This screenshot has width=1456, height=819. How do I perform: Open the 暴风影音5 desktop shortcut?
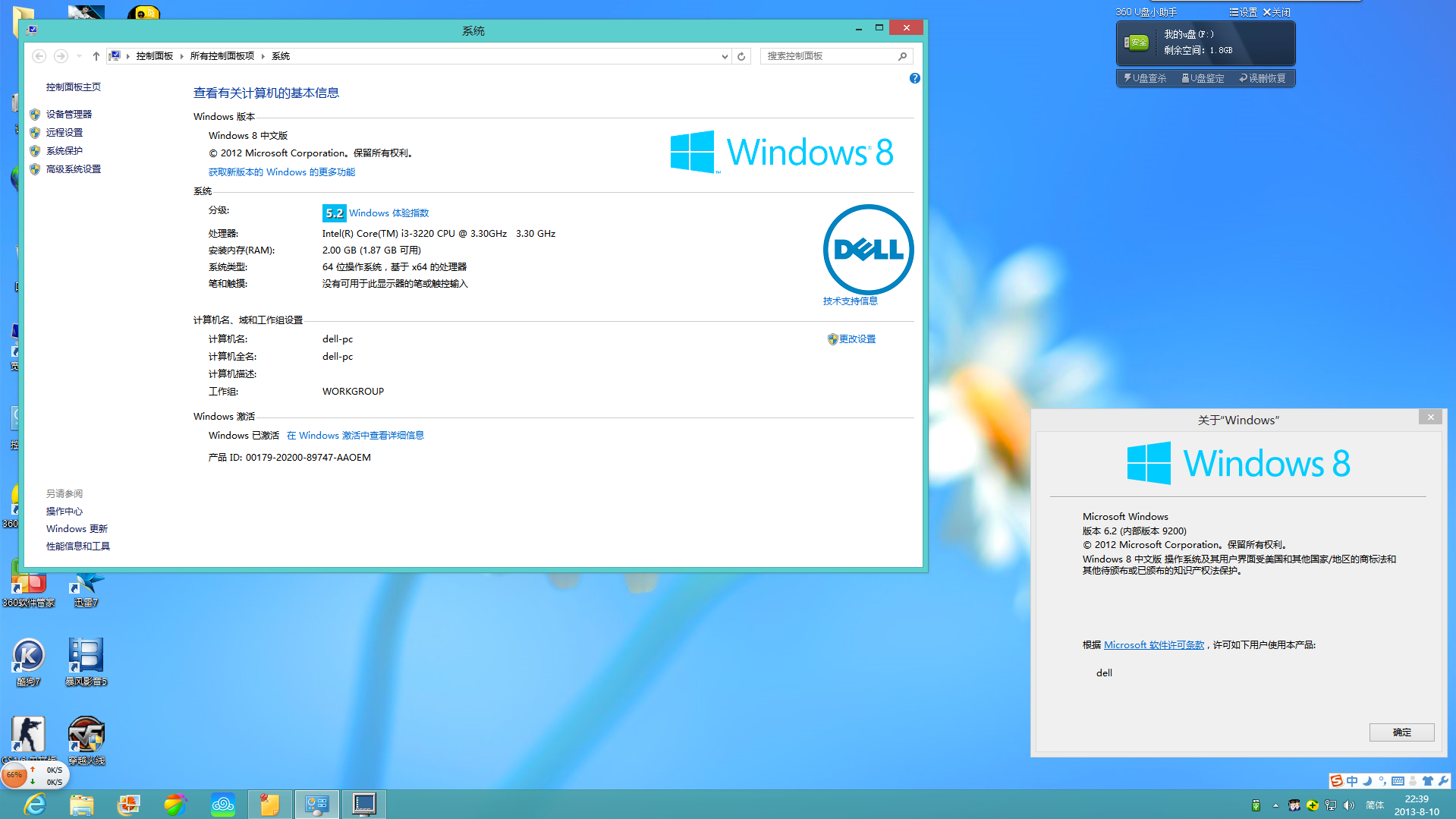coord(86,662)
